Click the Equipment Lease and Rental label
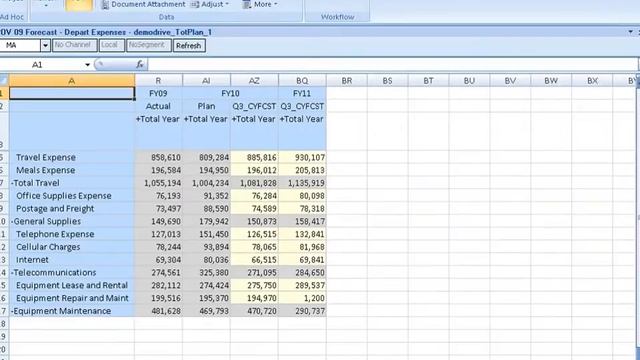 coord(72,285)
